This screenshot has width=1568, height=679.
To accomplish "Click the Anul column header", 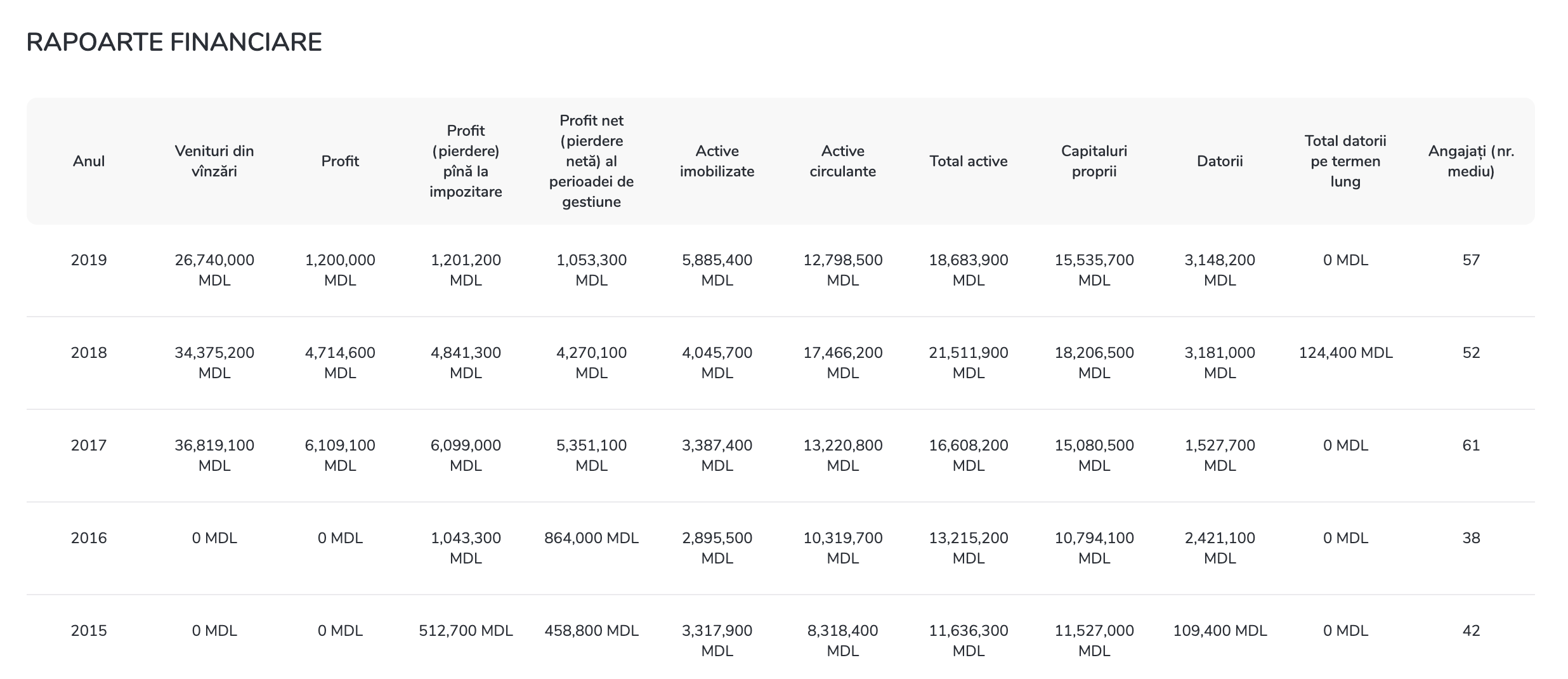I will coord(89,161).
